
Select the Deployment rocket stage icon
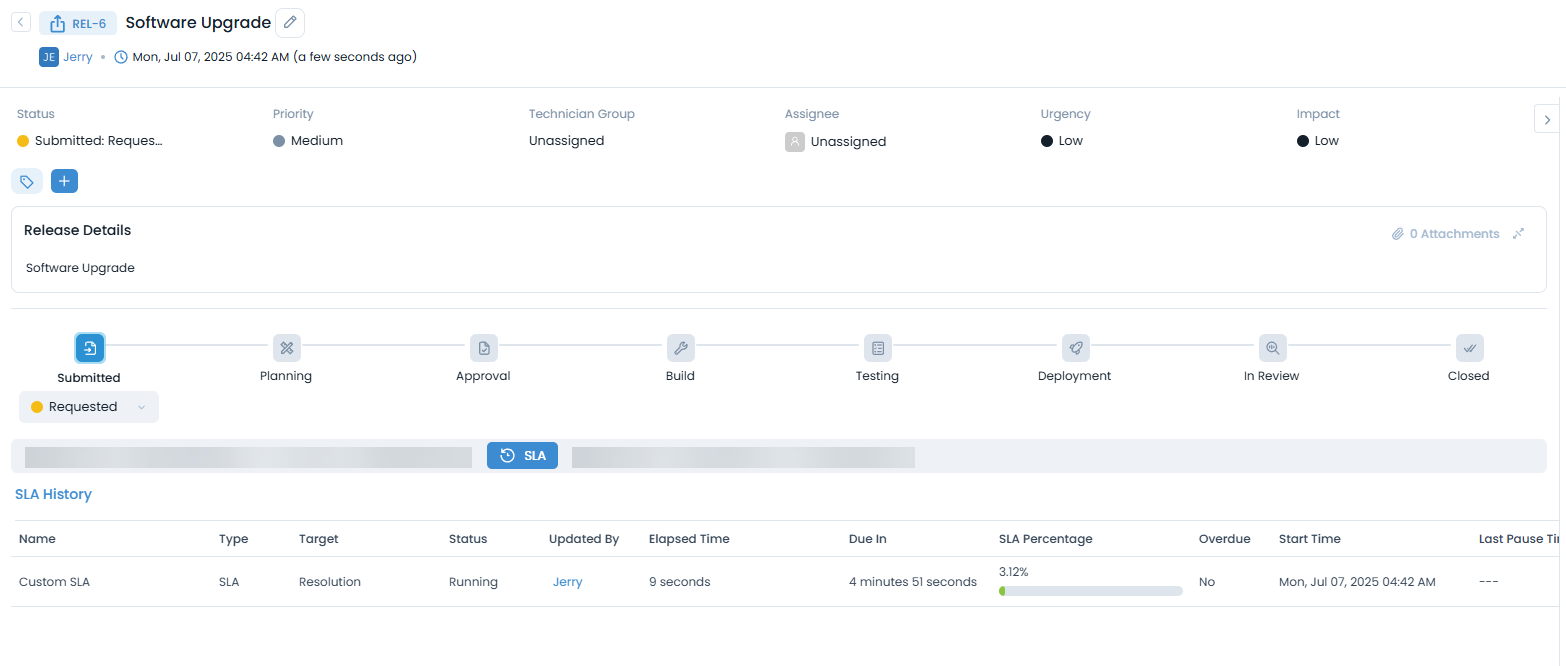[x=1075, y=348]
